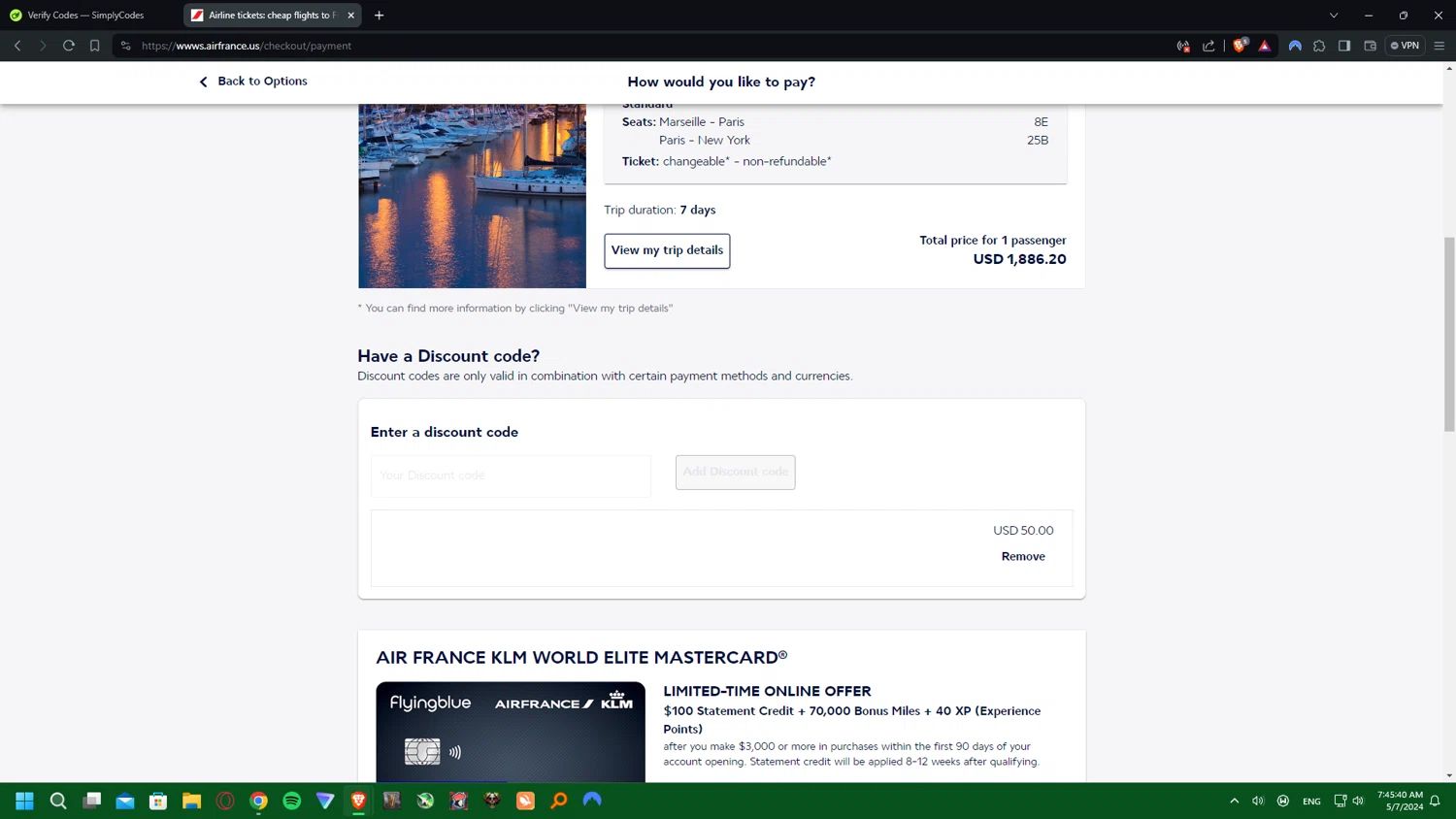Viewport: 1456px width, 819px height.
Task: Remove the USD 50.00 discount
Action: (1023, 557)
